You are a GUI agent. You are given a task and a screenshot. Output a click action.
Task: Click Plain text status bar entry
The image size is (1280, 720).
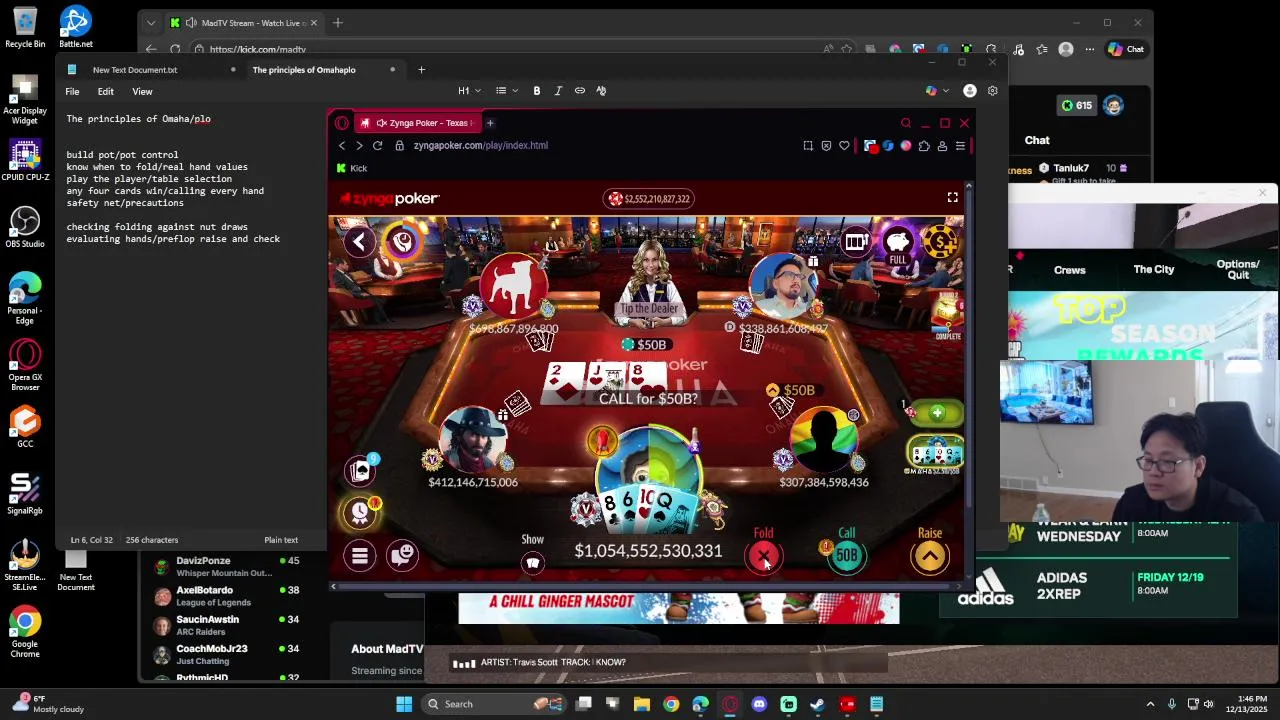tap(281, 540)
